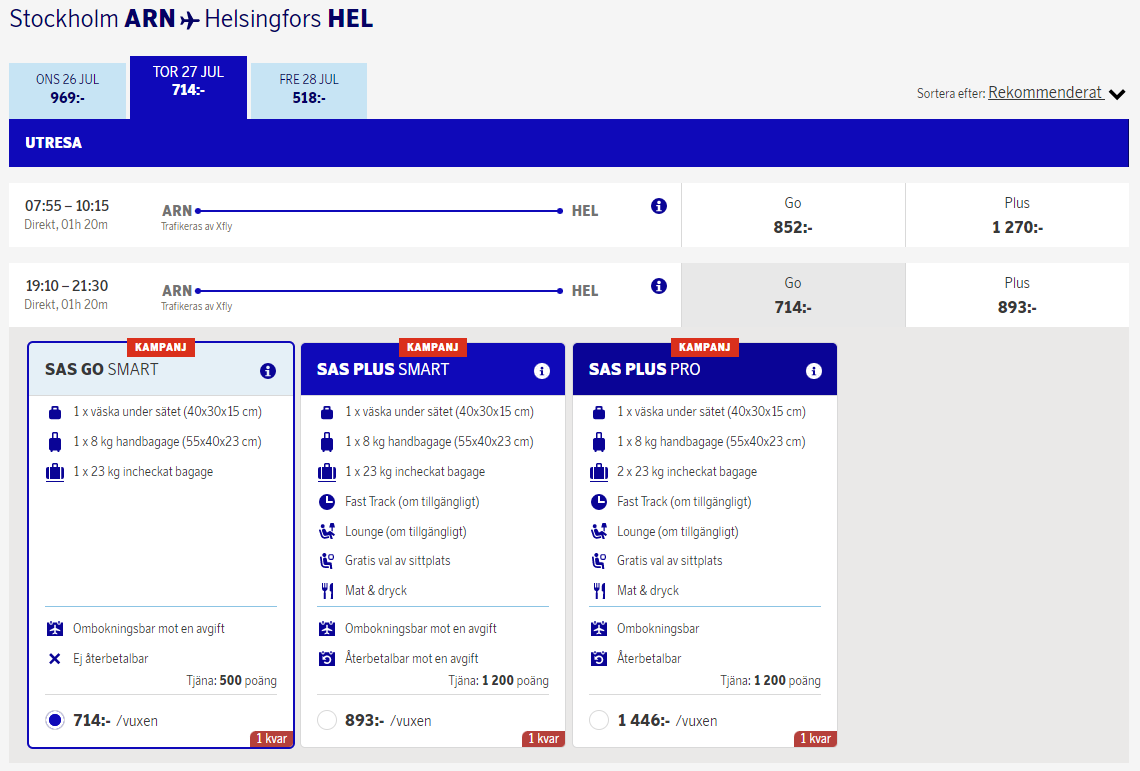
Task: Open SAS Plus Smart info icon
Action: [x=541, y=371]
